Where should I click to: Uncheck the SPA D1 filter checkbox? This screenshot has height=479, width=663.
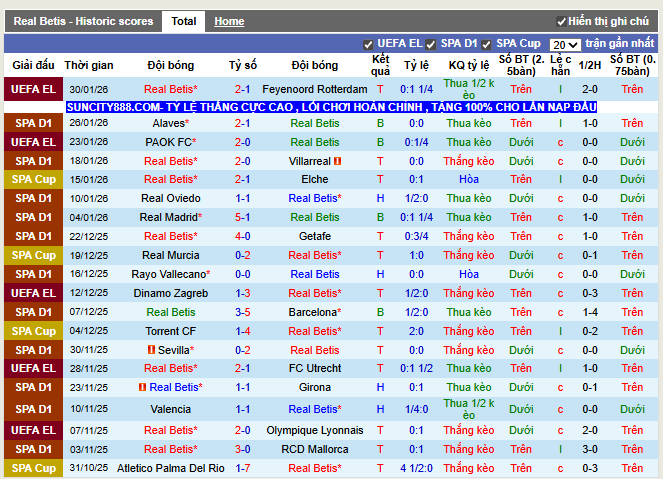click(430, 44)
